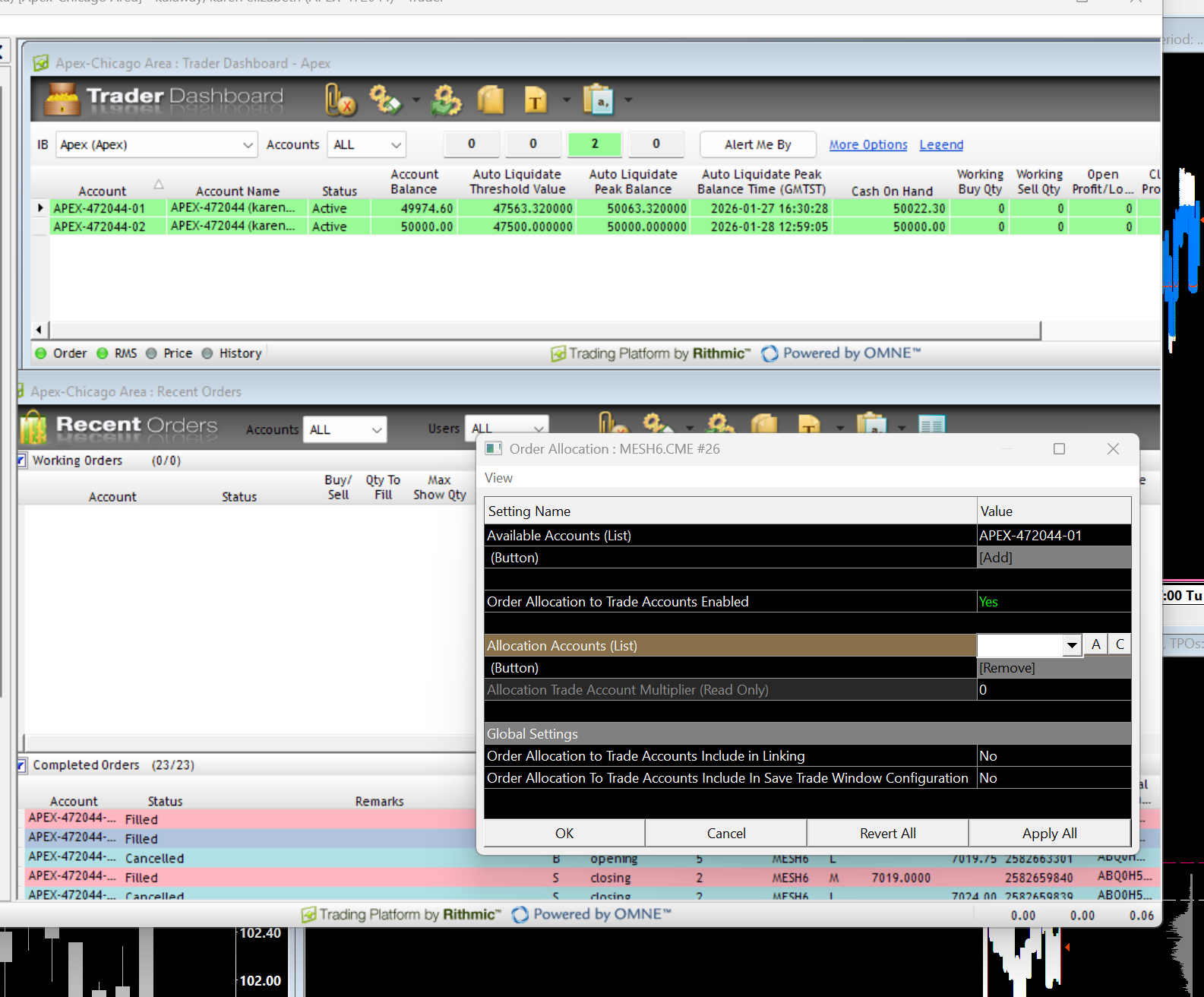Viewport: 1204px width, 997px height.
Task: Click the columns layout icon in Recent Orders toolbar
Action: click(932, 425)
